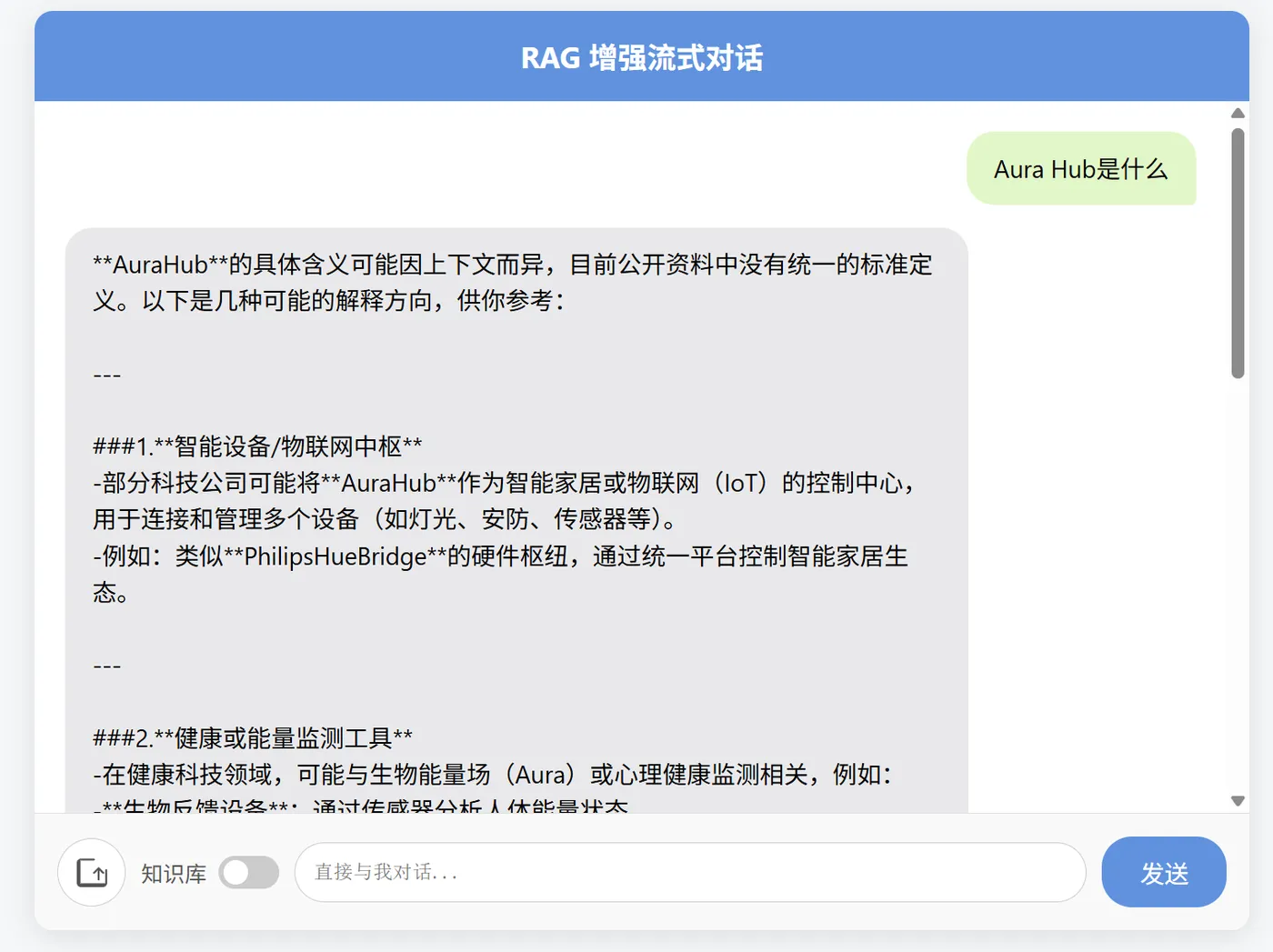Screen dimensions: 1273x952
Task: Focus the 直接与我对话 message input field
Action: tap(690, 872)
